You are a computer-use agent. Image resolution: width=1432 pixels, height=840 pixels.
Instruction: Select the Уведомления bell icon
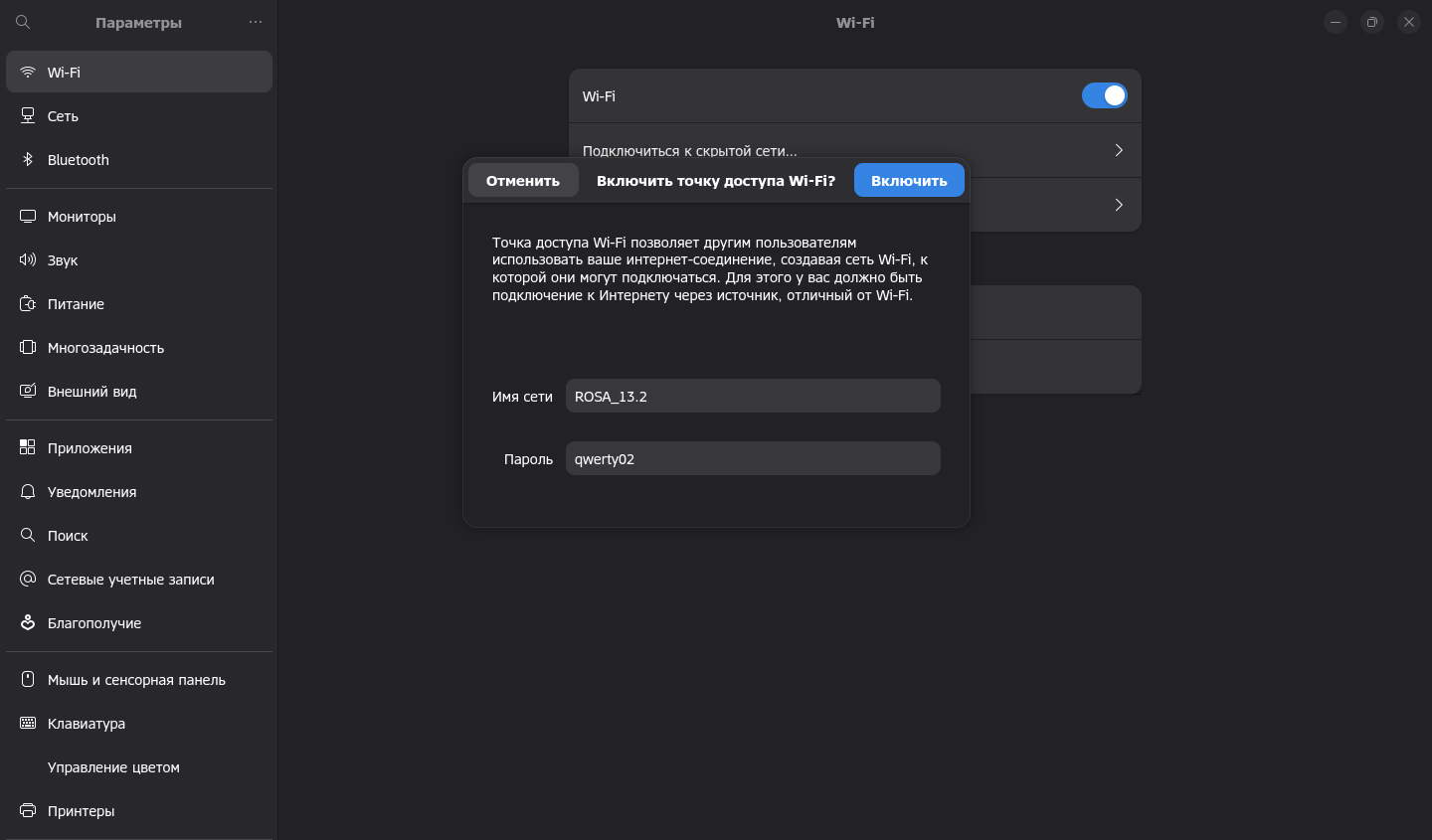(x=28, y=491)
